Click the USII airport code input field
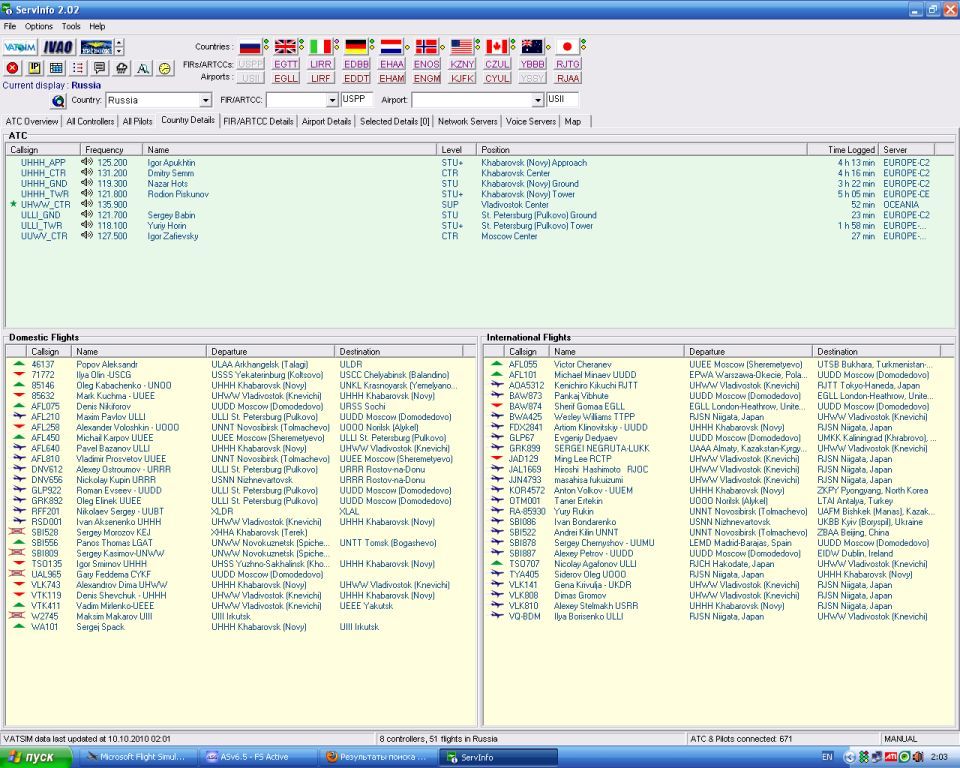960x768 pixels. [562, 100]
